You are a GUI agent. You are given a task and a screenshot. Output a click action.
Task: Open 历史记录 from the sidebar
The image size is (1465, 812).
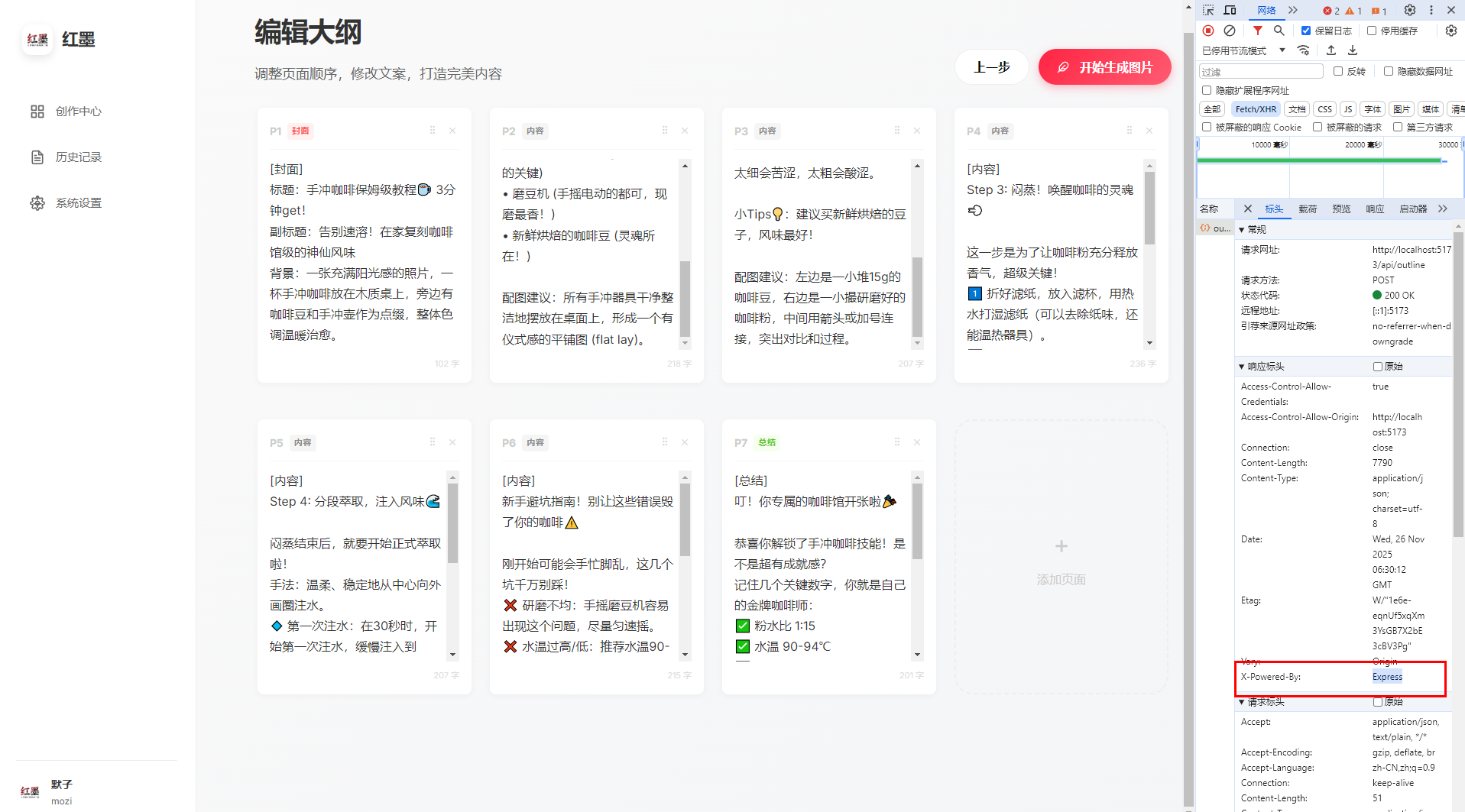[x=66, y=157]
